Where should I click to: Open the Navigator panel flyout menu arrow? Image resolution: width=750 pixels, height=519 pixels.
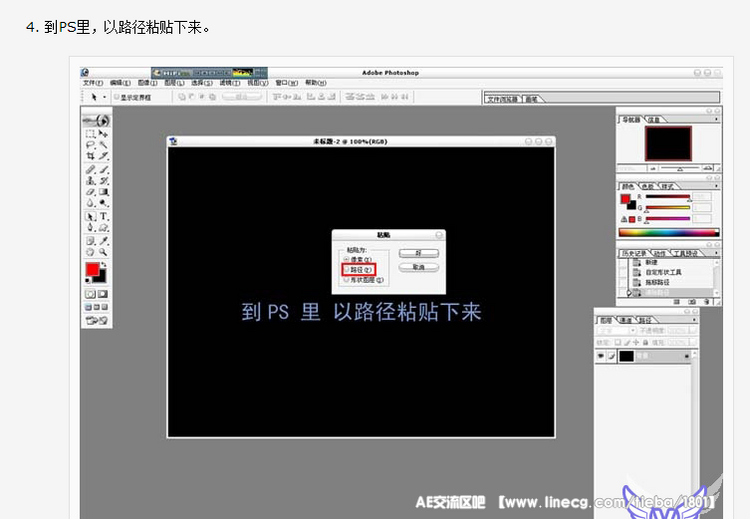coord(716,119)
